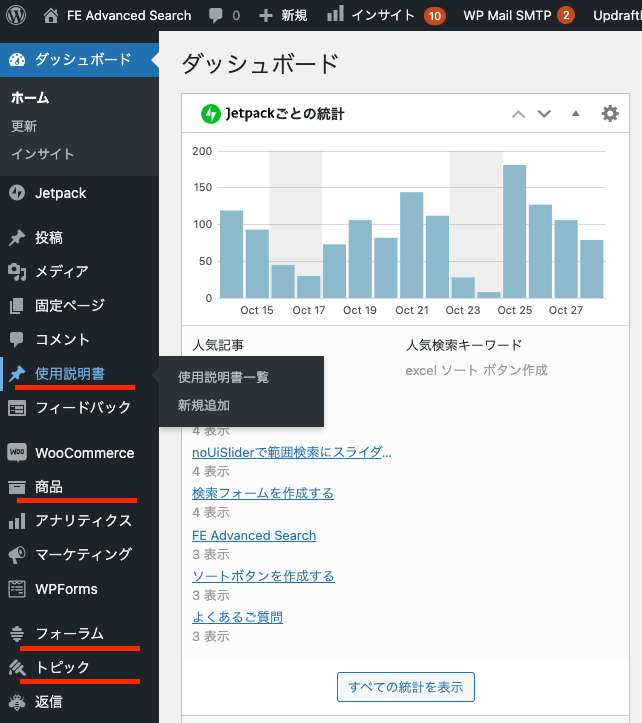Choose 新規追加 in the flyout menu
Screen dimensions: 642x723
204,405
